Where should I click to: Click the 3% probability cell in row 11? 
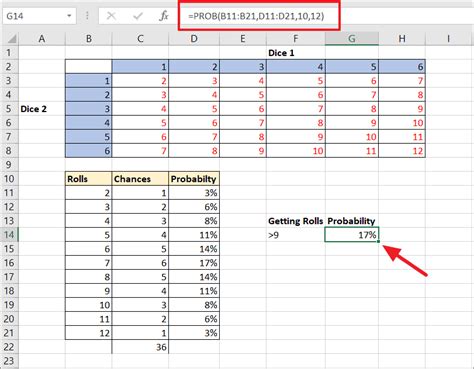(194, 193)
